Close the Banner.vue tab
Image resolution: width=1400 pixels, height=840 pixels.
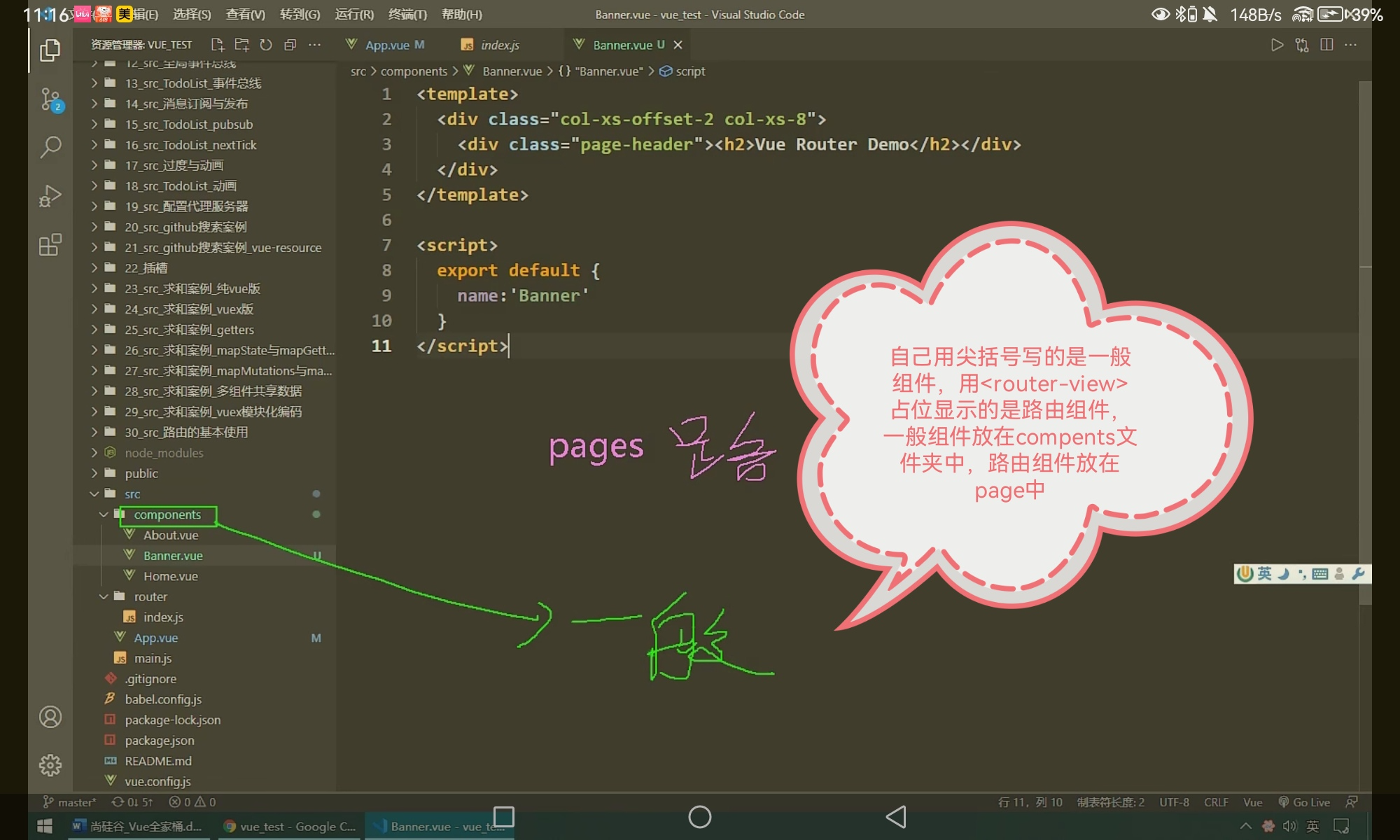(x=678, y=45)
